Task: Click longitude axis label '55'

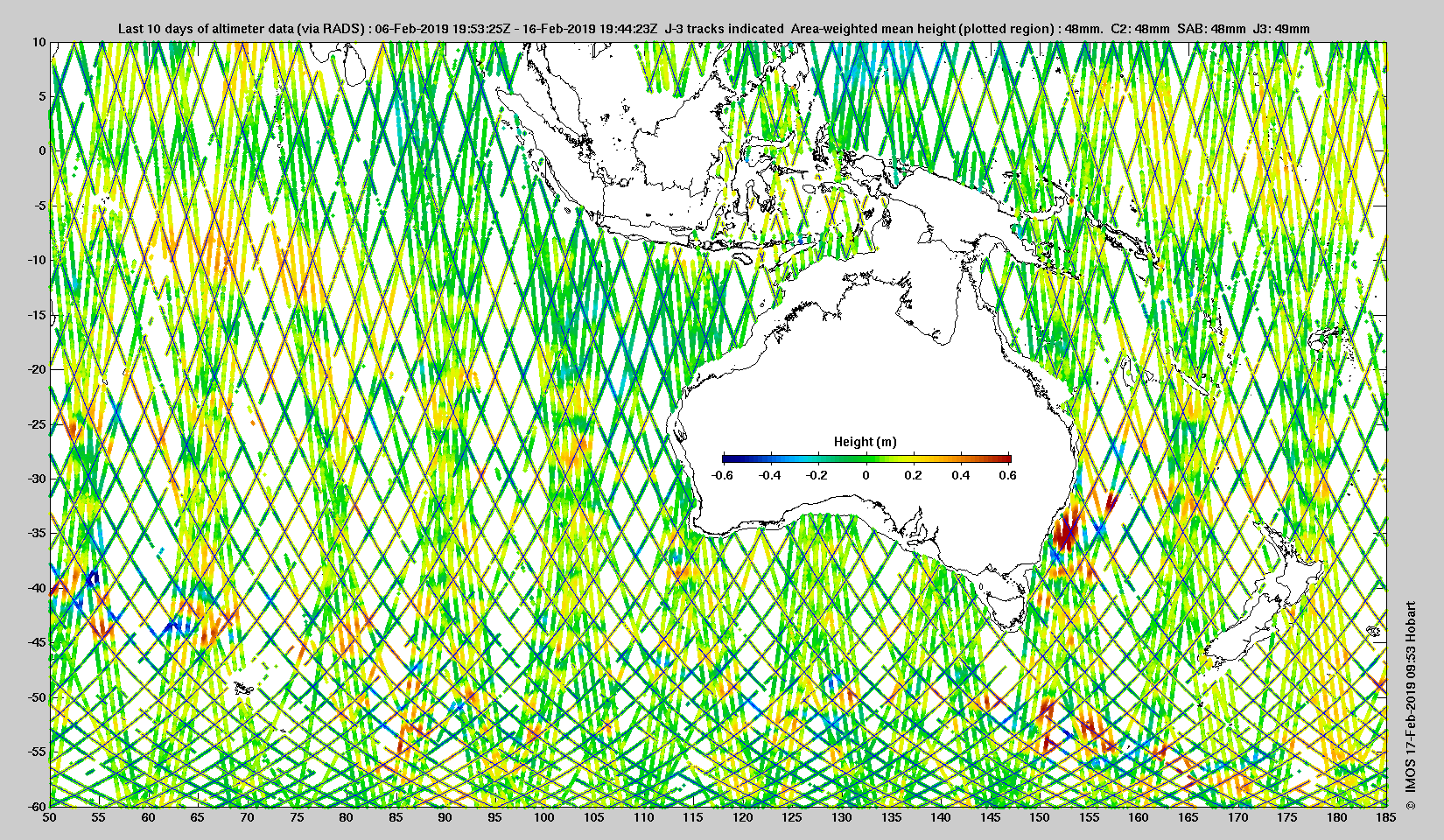Action: point(99,818)
